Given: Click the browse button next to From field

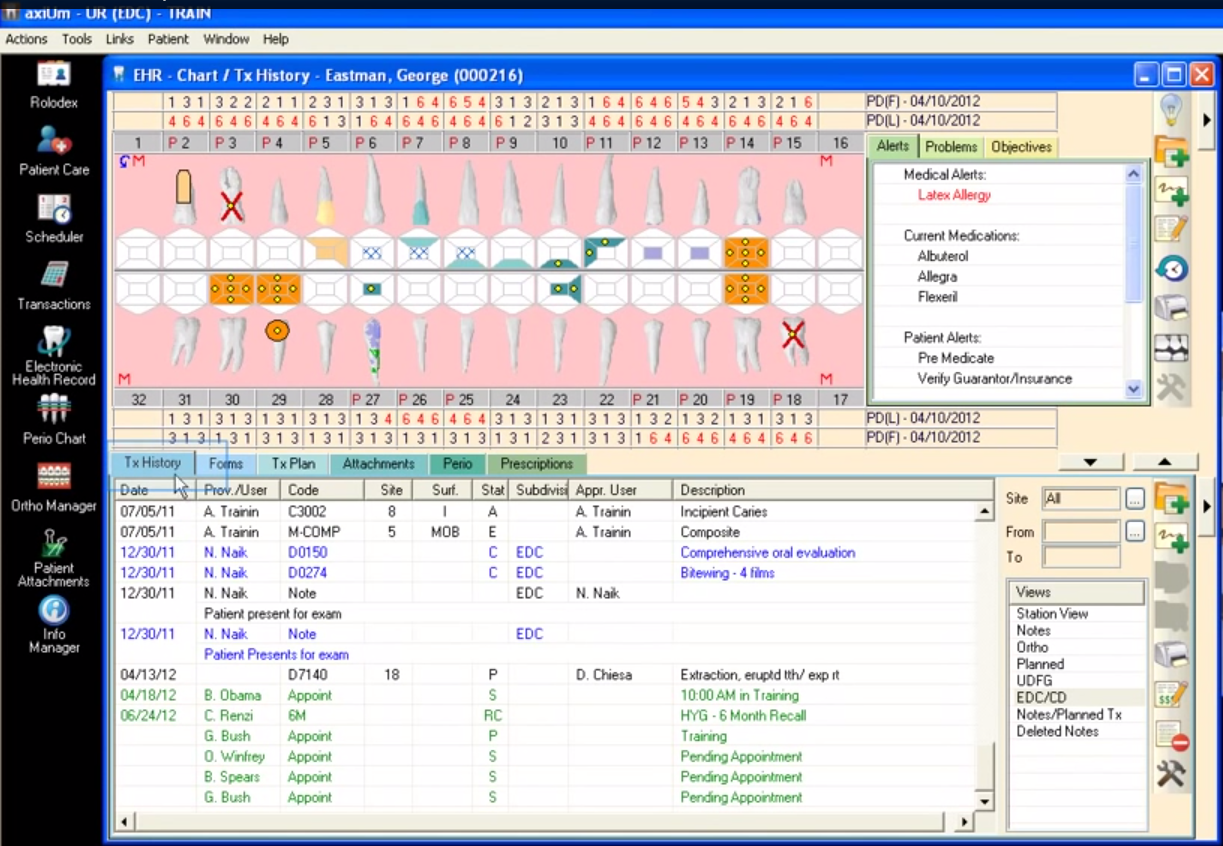Looking at the screenshot, I should click(1134, 532).
